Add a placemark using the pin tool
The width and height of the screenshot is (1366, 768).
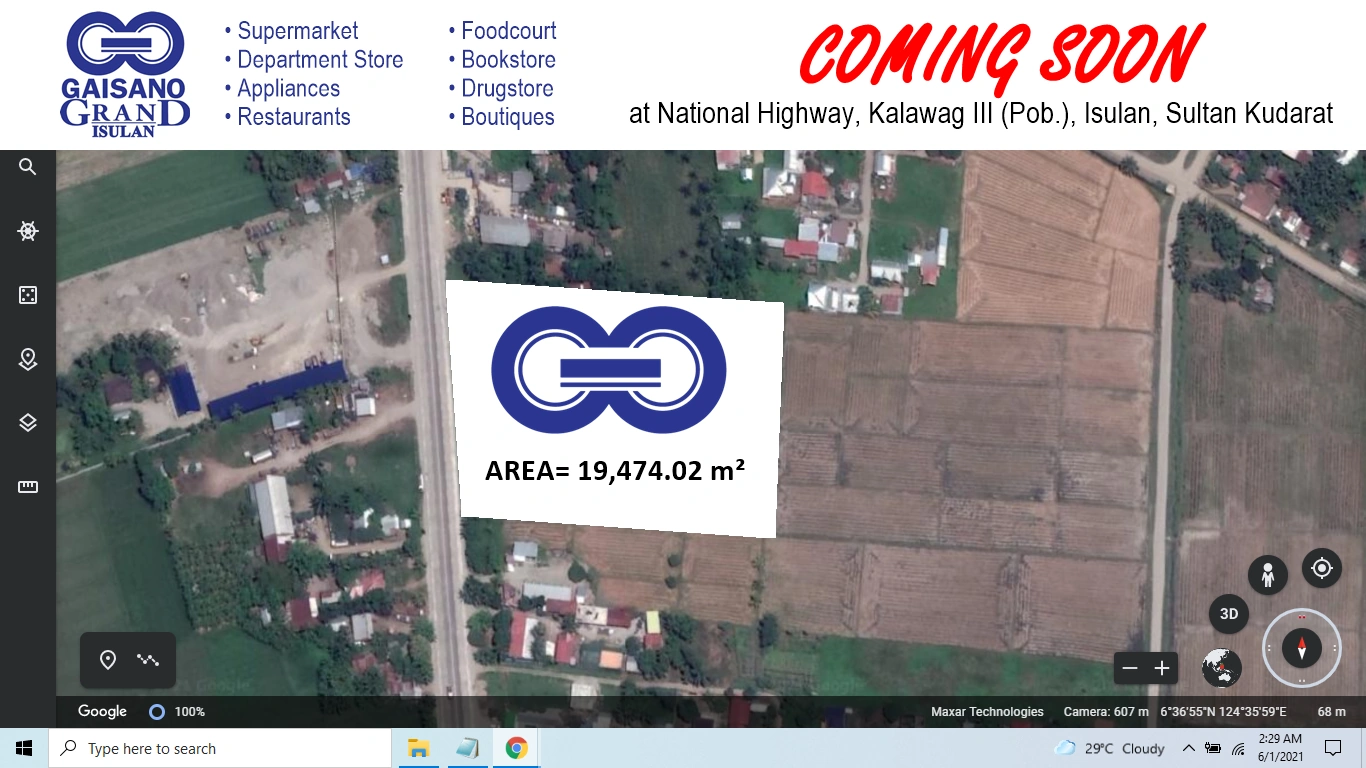[x=108, y=660]
